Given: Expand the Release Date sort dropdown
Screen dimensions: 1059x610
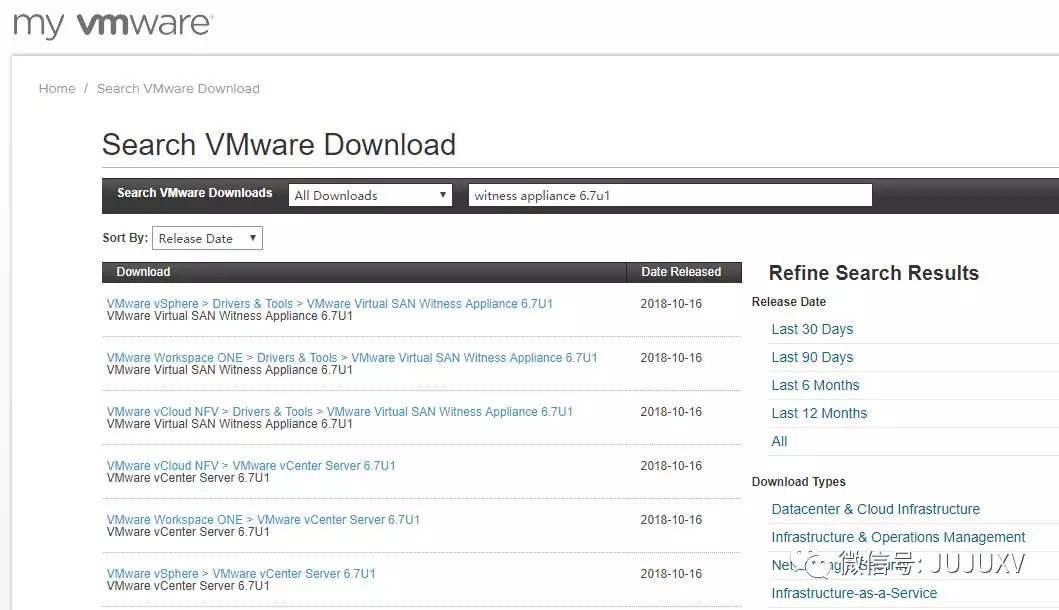Looking at the screenshot, I should click(207, 238).
